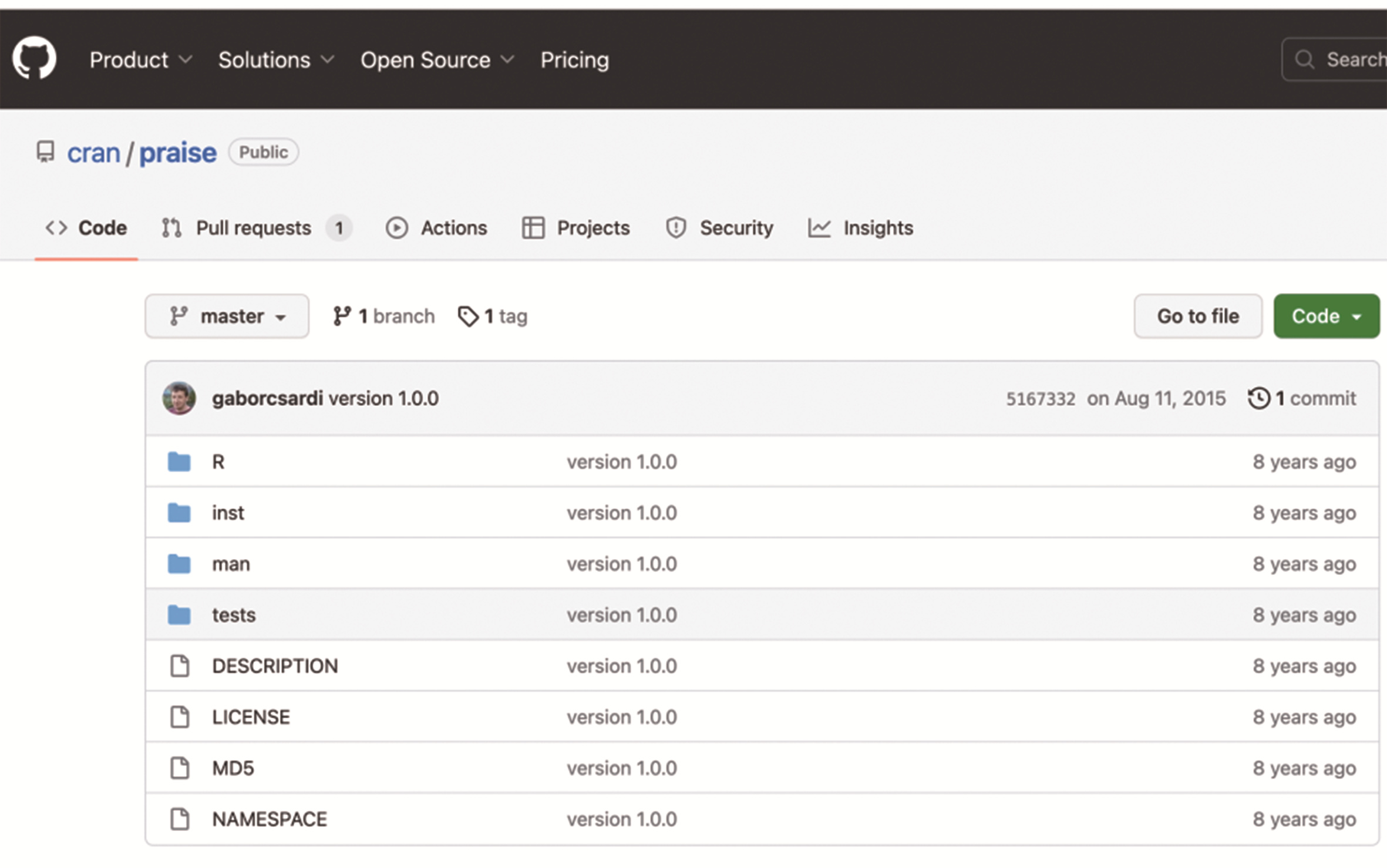Open commit hash 5167332 link
This screenshot has width=1387, height=868.
(x=1041, y=399)
